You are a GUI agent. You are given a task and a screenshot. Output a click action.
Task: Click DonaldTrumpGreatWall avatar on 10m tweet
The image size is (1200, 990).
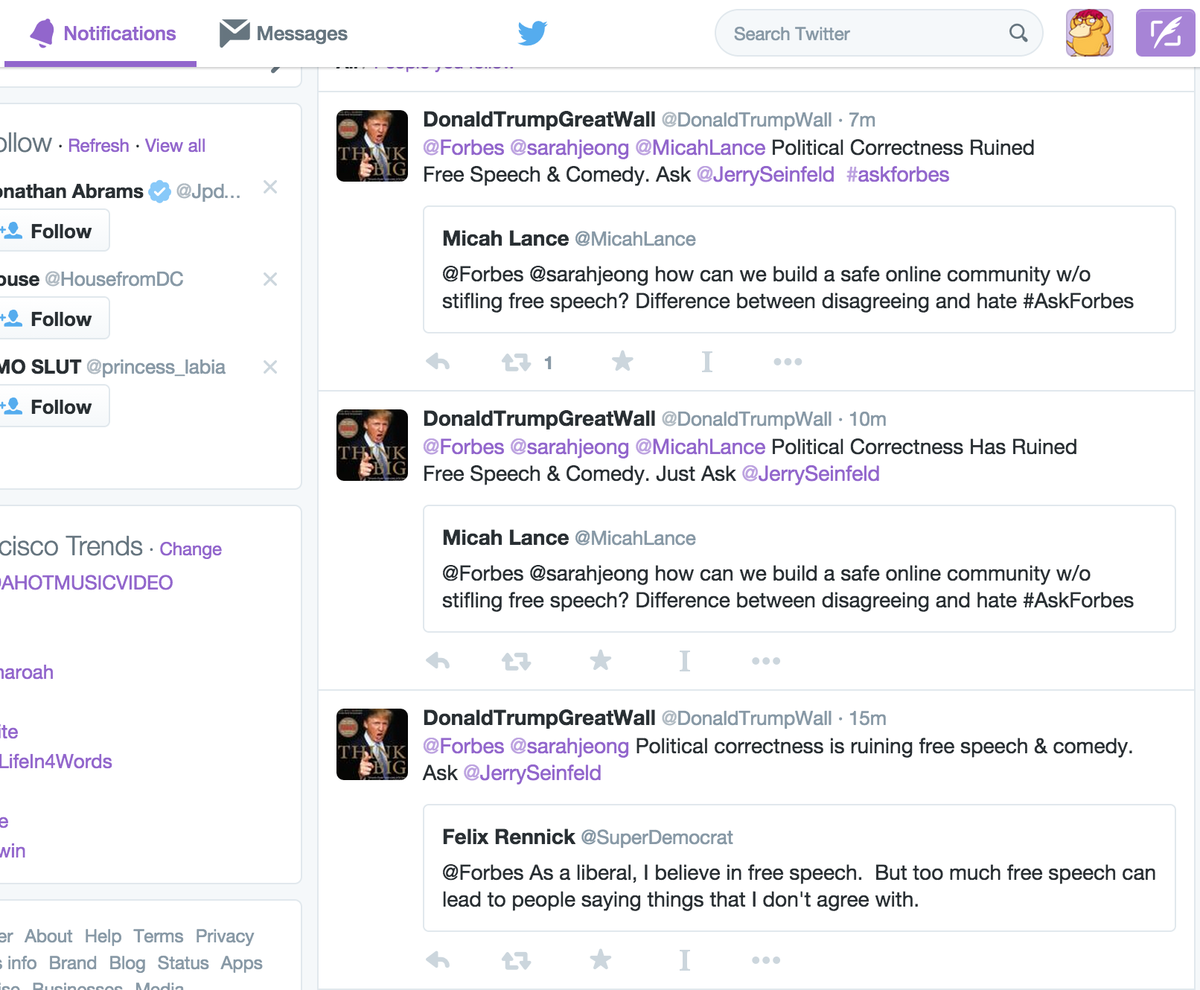pos(371,445)
